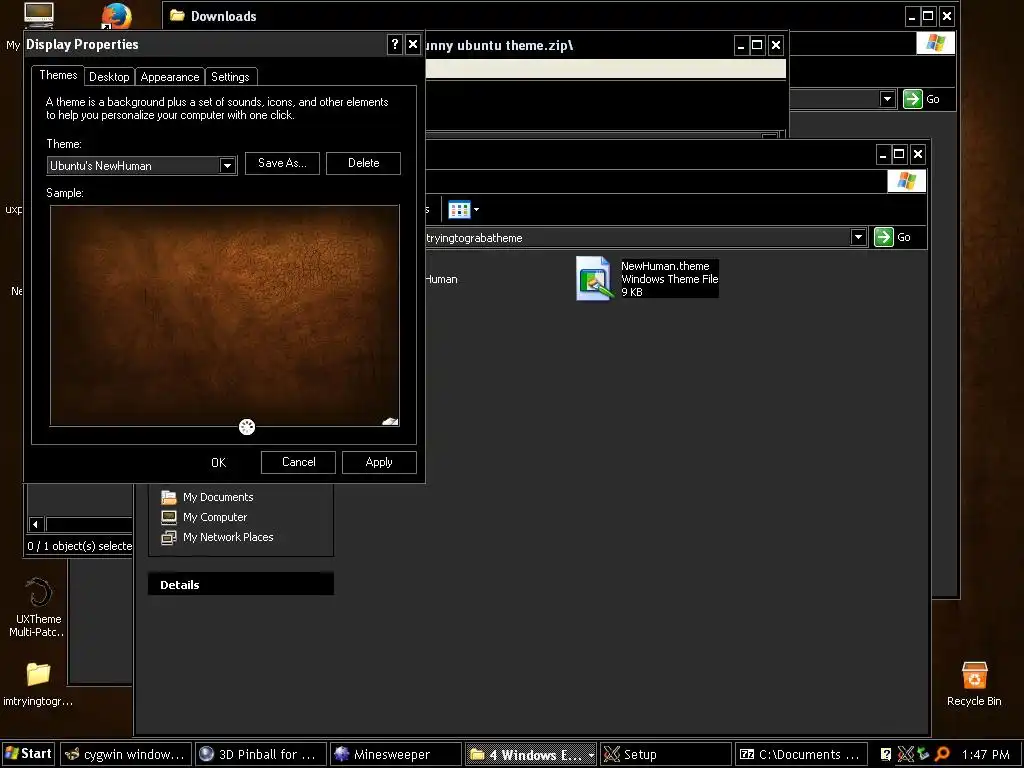Click the imtryingtograbatheme address field
The height and width of the screenshot is (768, 1024).
(x=637, y=238)
